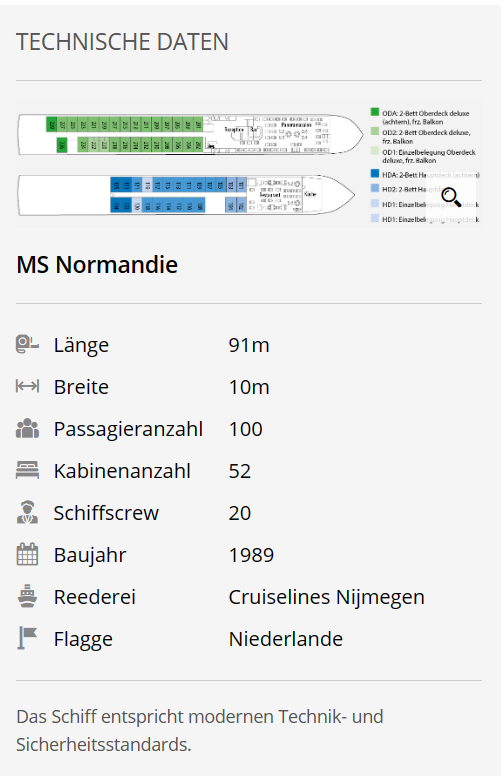This screenshot has height=776, width=504.
Task: Click the Technische Daten section title
Action: (x=122, y=42)
